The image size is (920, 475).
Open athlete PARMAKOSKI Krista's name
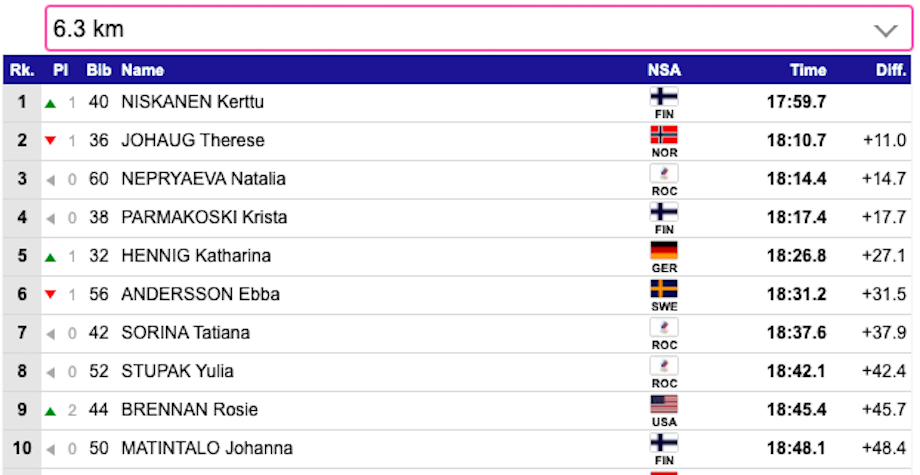pos(204,218)
